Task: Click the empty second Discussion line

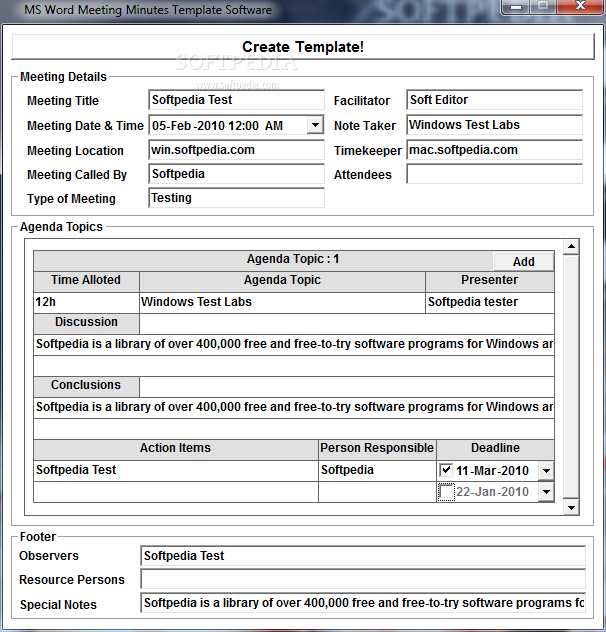Action: [x=294, y=366]
